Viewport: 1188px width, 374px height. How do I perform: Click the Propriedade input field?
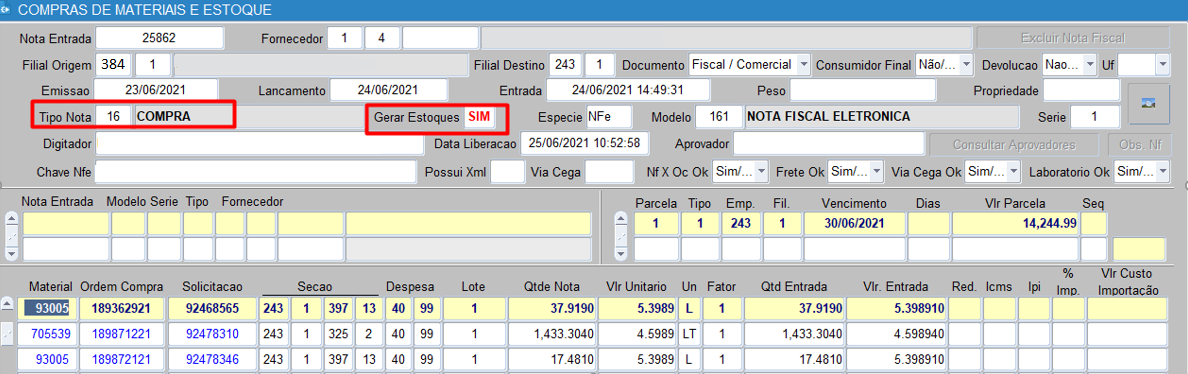[x=1081, y=89]
